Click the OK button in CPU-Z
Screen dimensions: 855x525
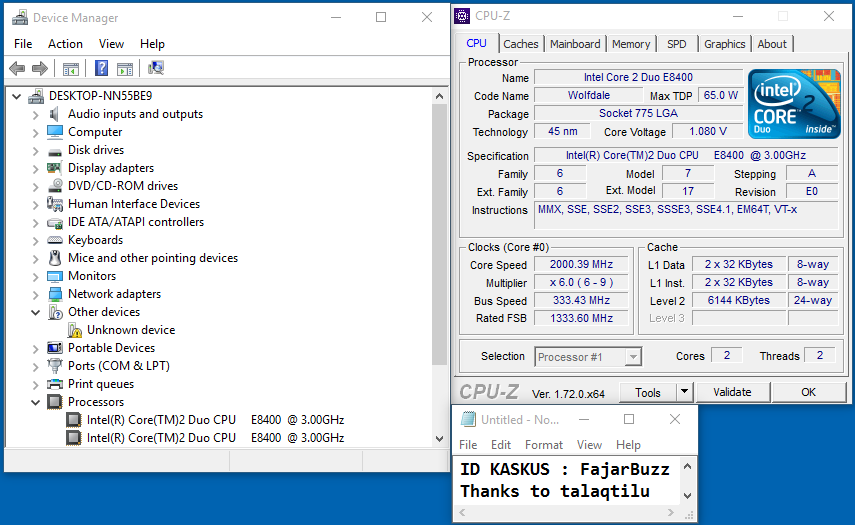coord(808,392)
